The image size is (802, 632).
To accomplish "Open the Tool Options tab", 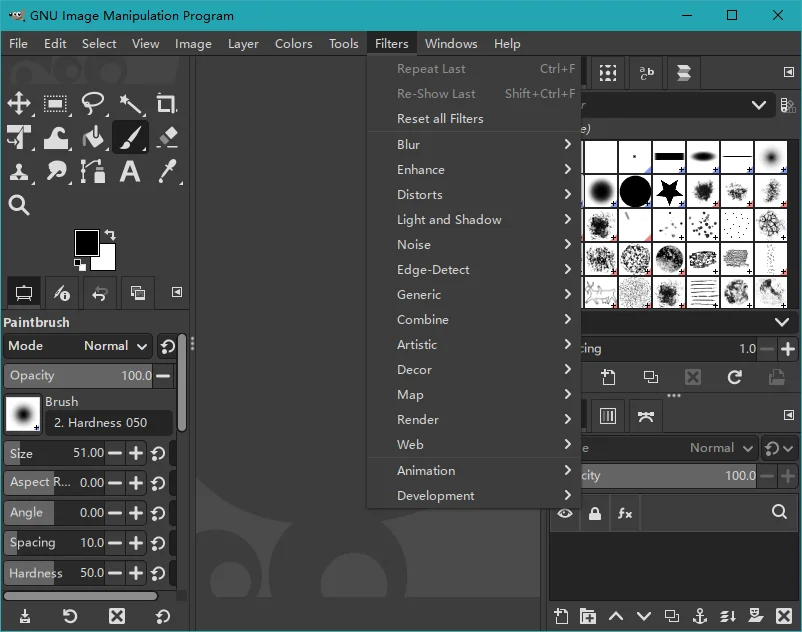I will coord(24,293).
